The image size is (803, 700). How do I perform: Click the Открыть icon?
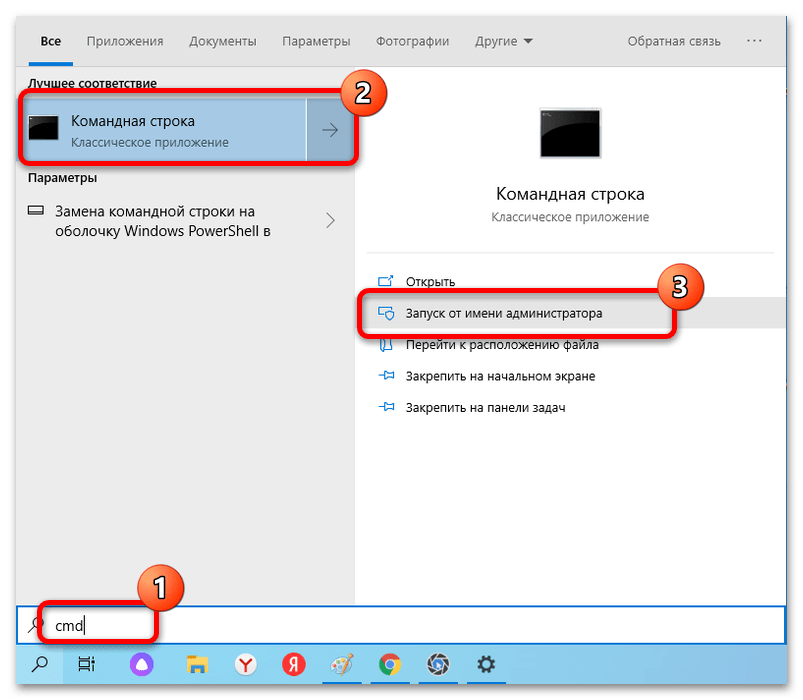(x=386, y=281)
